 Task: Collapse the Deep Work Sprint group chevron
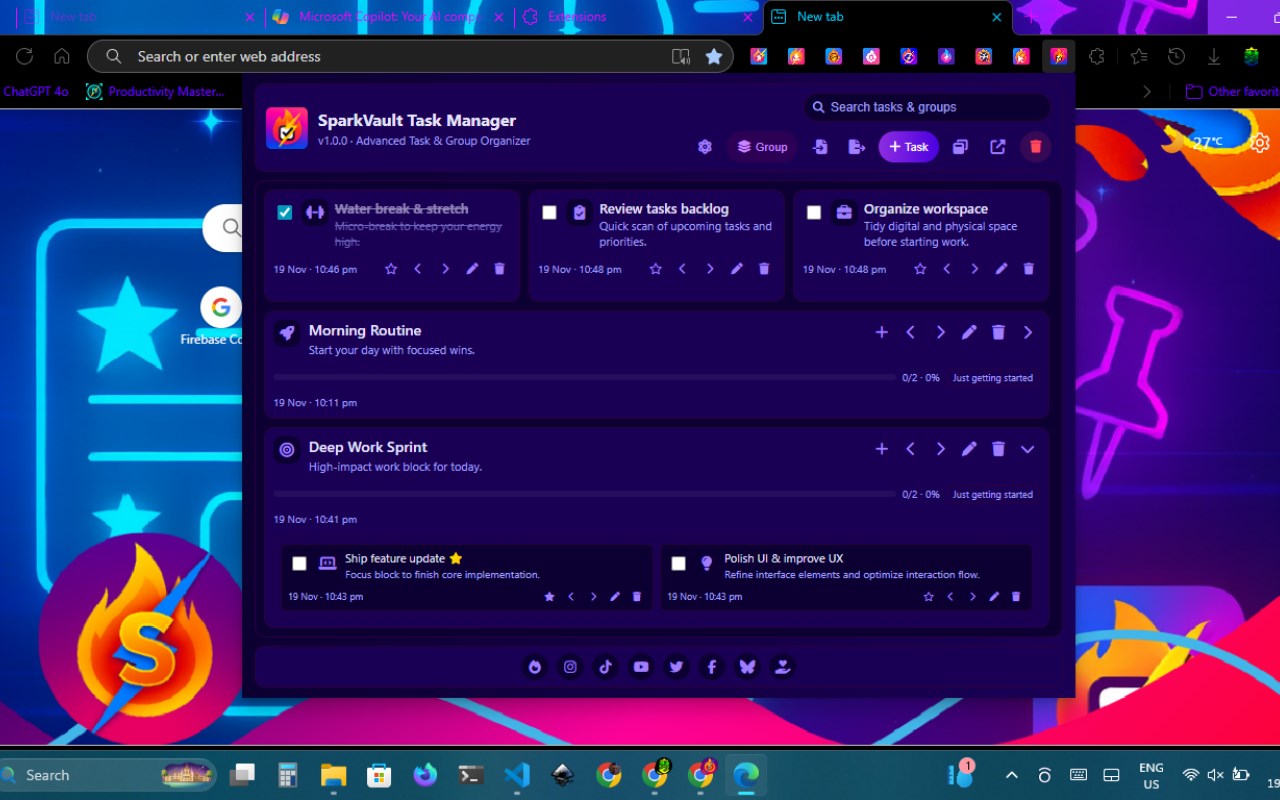[x=1027, y=449]
